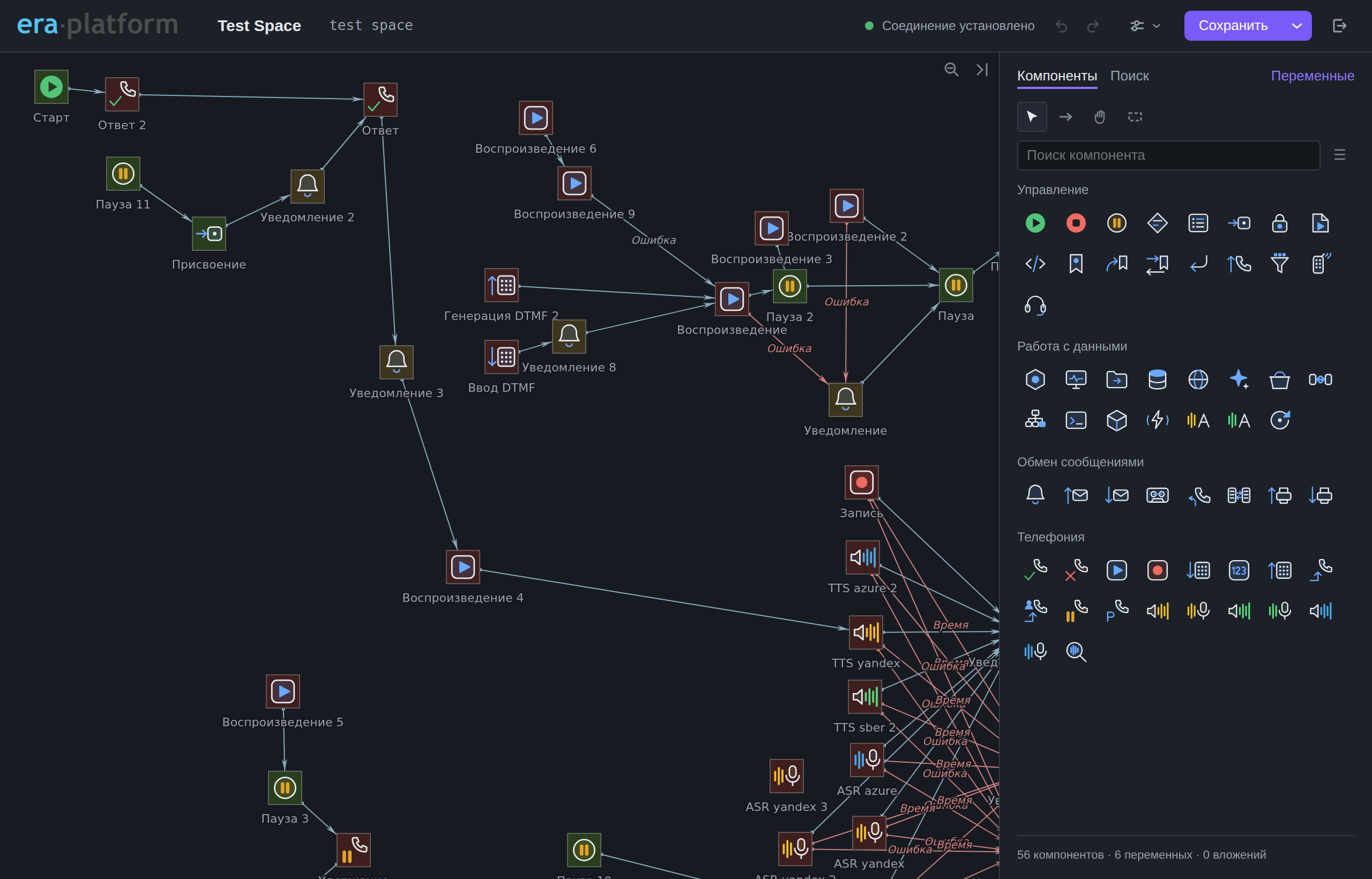
Task: Click the Сохранить button
Action: tap(1233, 26)
